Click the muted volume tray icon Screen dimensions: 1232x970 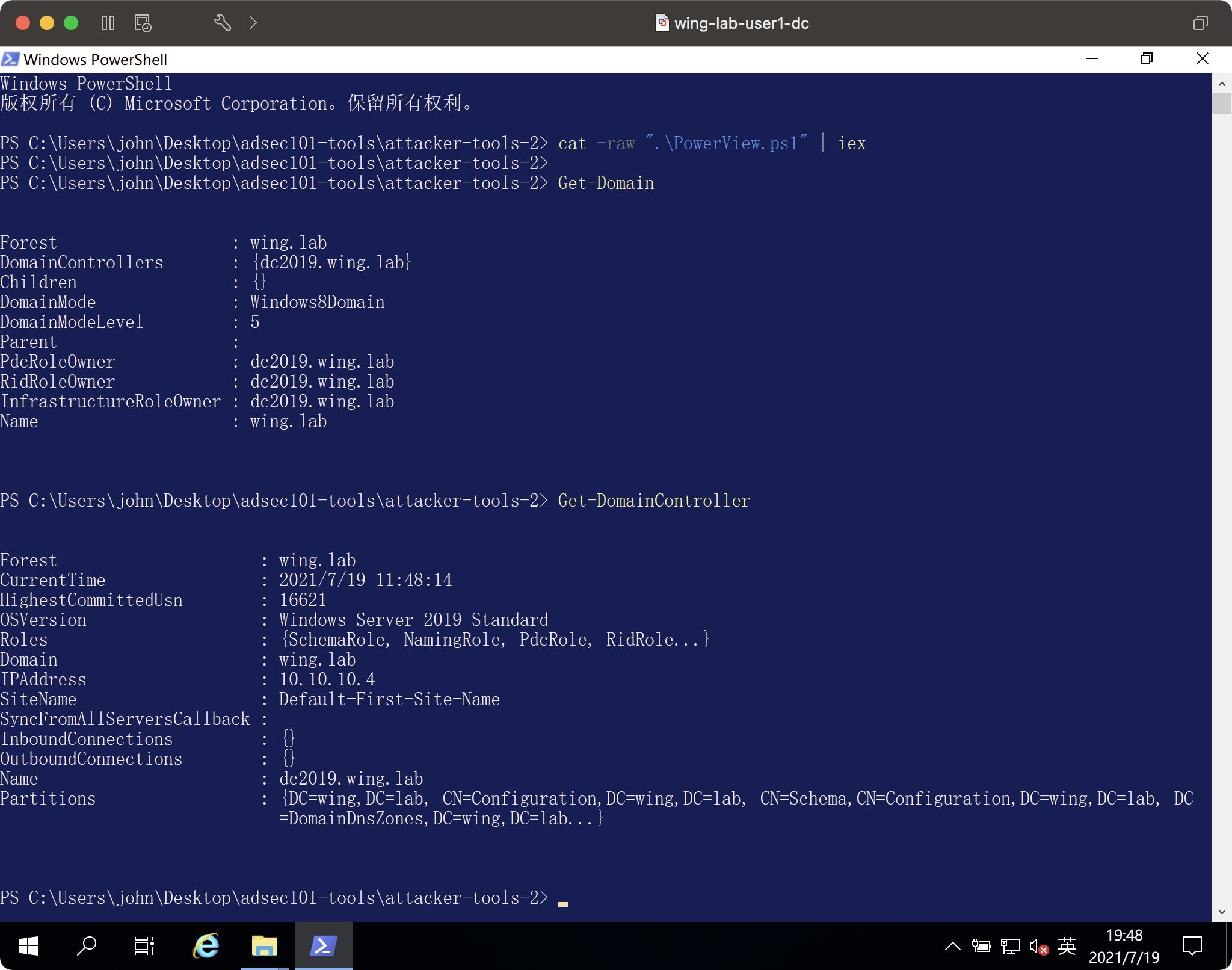coord(1039,946)
